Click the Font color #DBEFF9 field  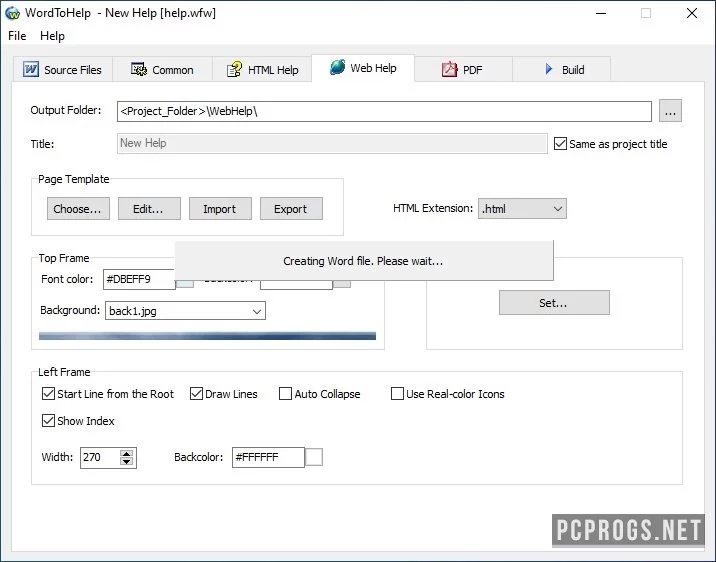tap(139, 279)
